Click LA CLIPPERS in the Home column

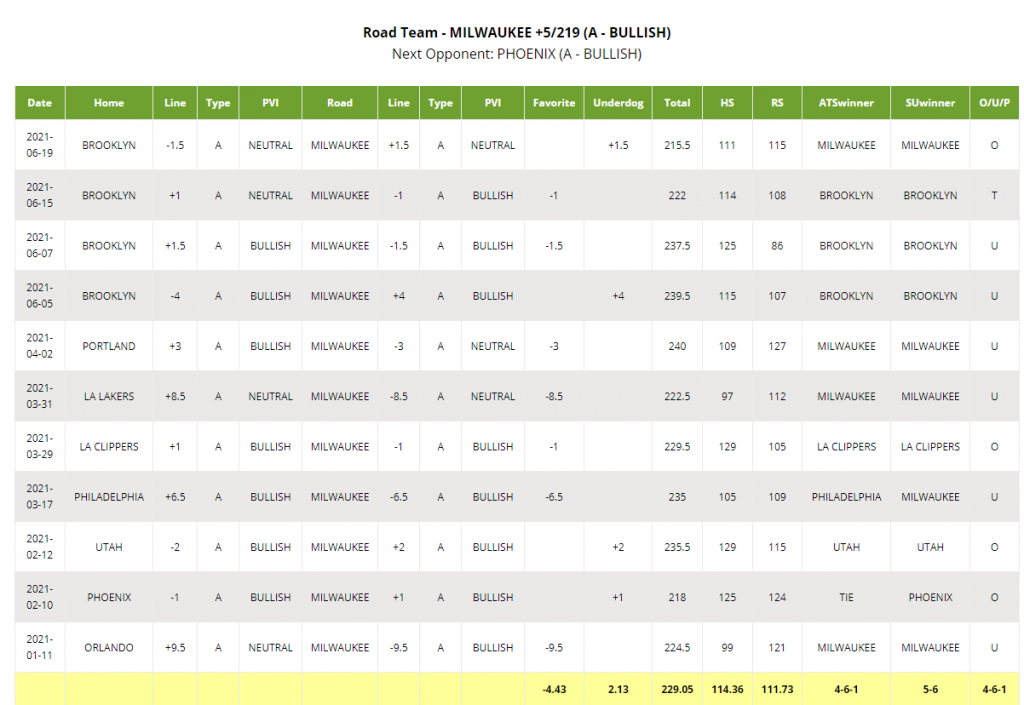[109, 446]
